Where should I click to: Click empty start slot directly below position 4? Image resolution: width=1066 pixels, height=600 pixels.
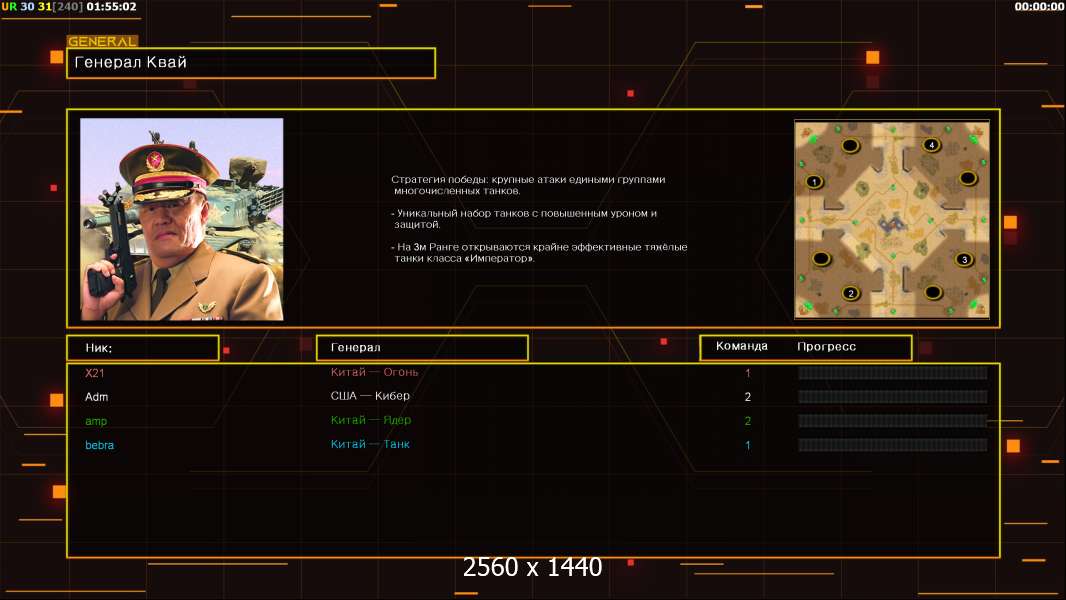coord(967,178)
